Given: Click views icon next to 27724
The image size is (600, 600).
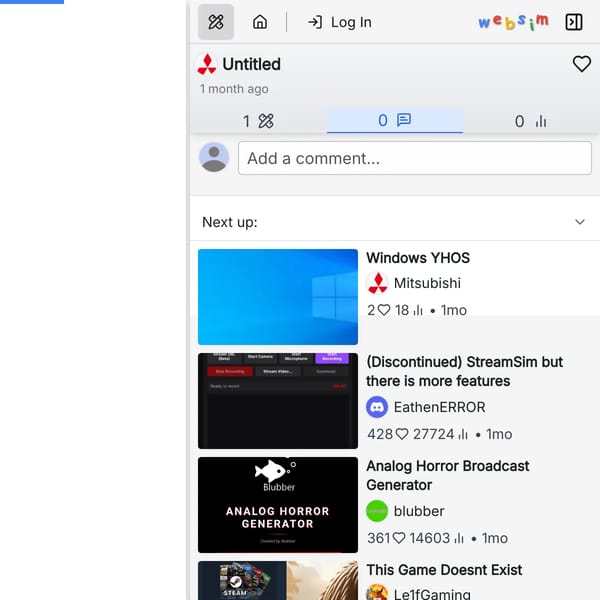Looking at the screenshot, I should 463,434.
